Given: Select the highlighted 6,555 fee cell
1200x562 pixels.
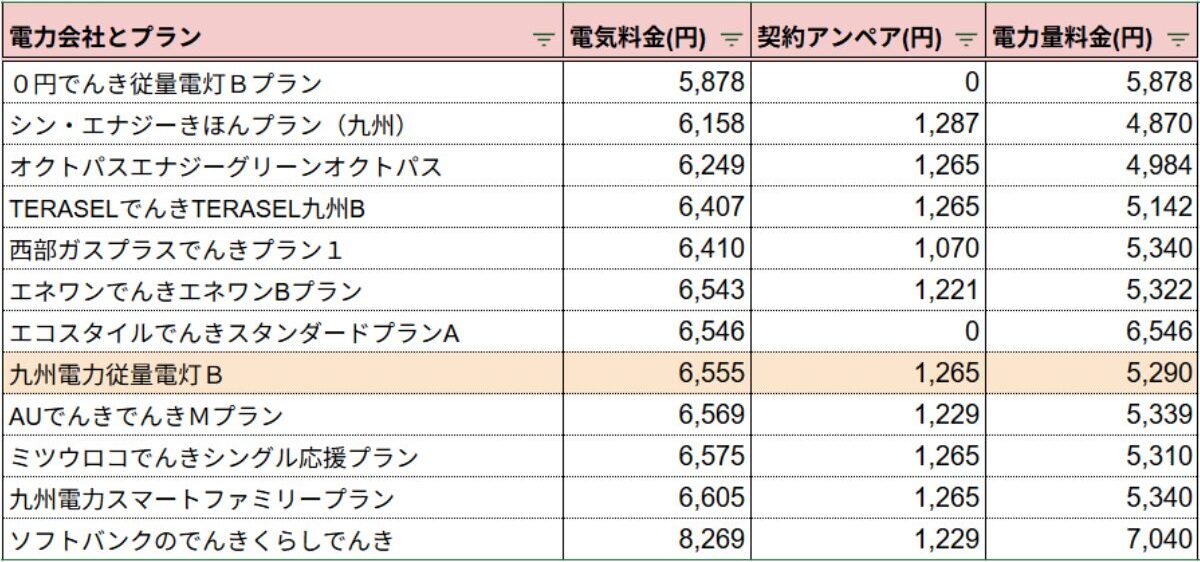Looking at the screenshot, I should click(x=656, y=373).
